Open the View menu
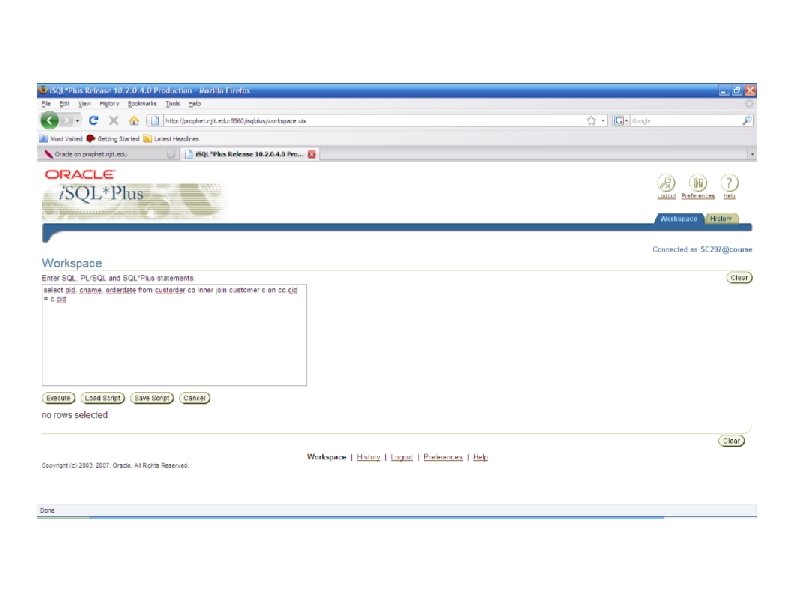 84,104
